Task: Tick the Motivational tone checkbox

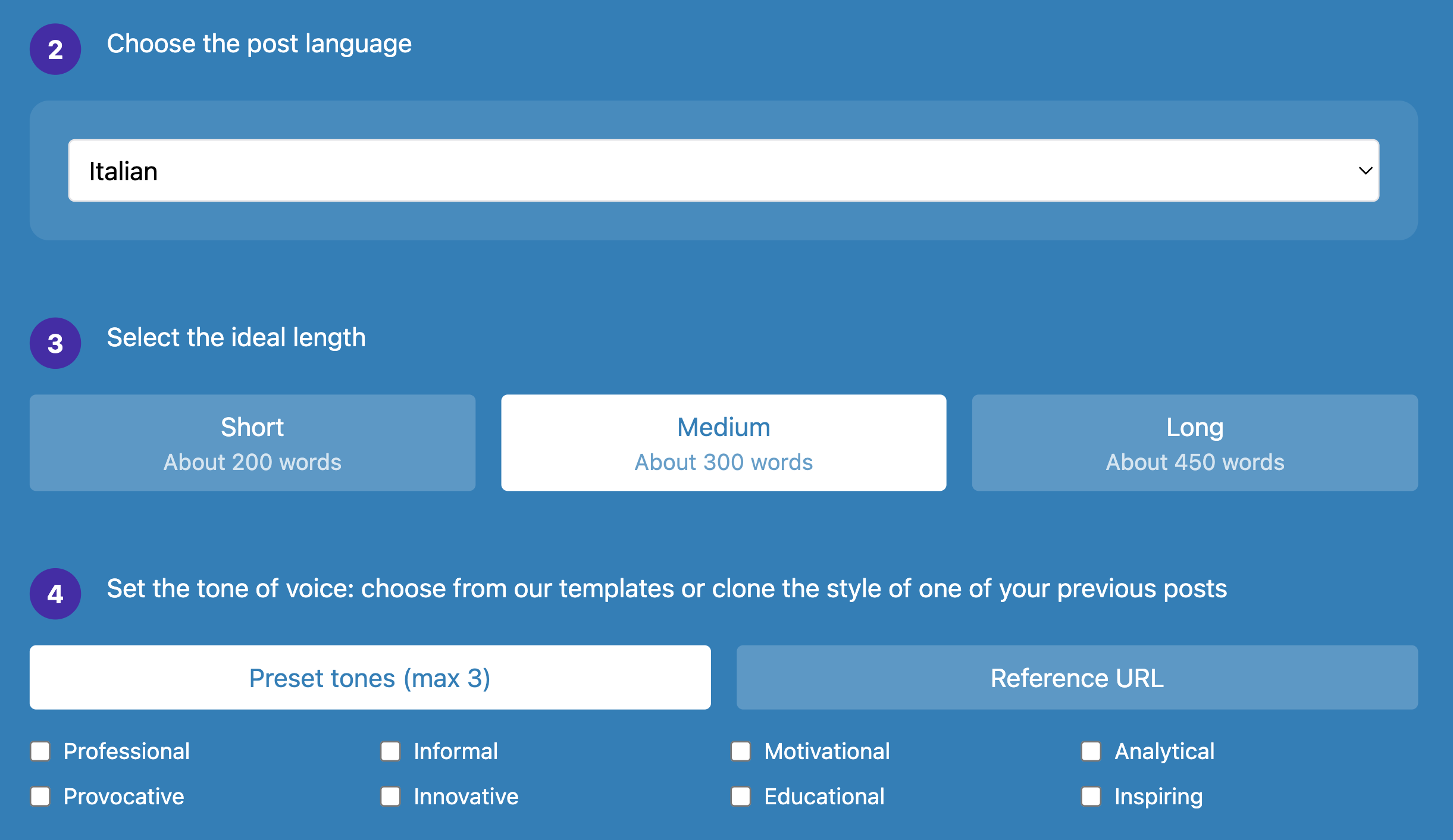Action: 741,751
